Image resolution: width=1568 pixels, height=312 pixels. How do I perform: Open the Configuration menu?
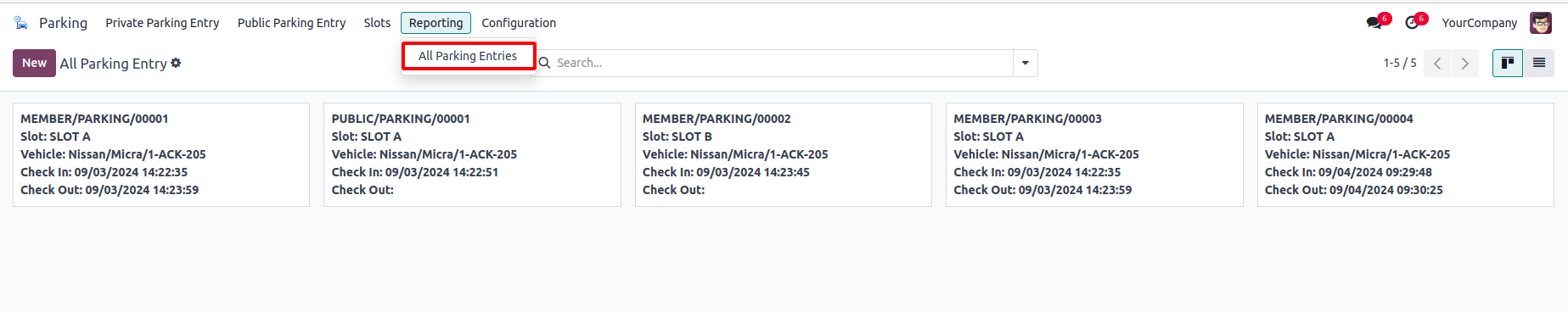tap(519, 23)
